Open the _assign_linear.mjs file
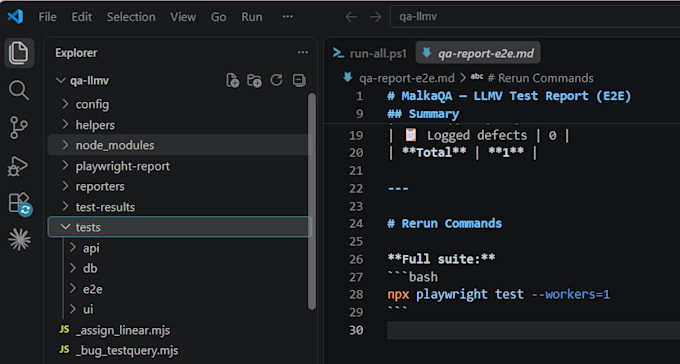Screen dimensions: 680x364 (180, 330)
